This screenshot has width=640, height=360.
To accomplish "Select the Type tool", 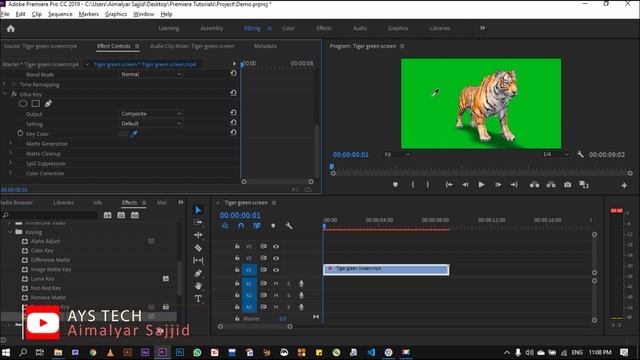I will pyautogui.click(x=198, y=298).
